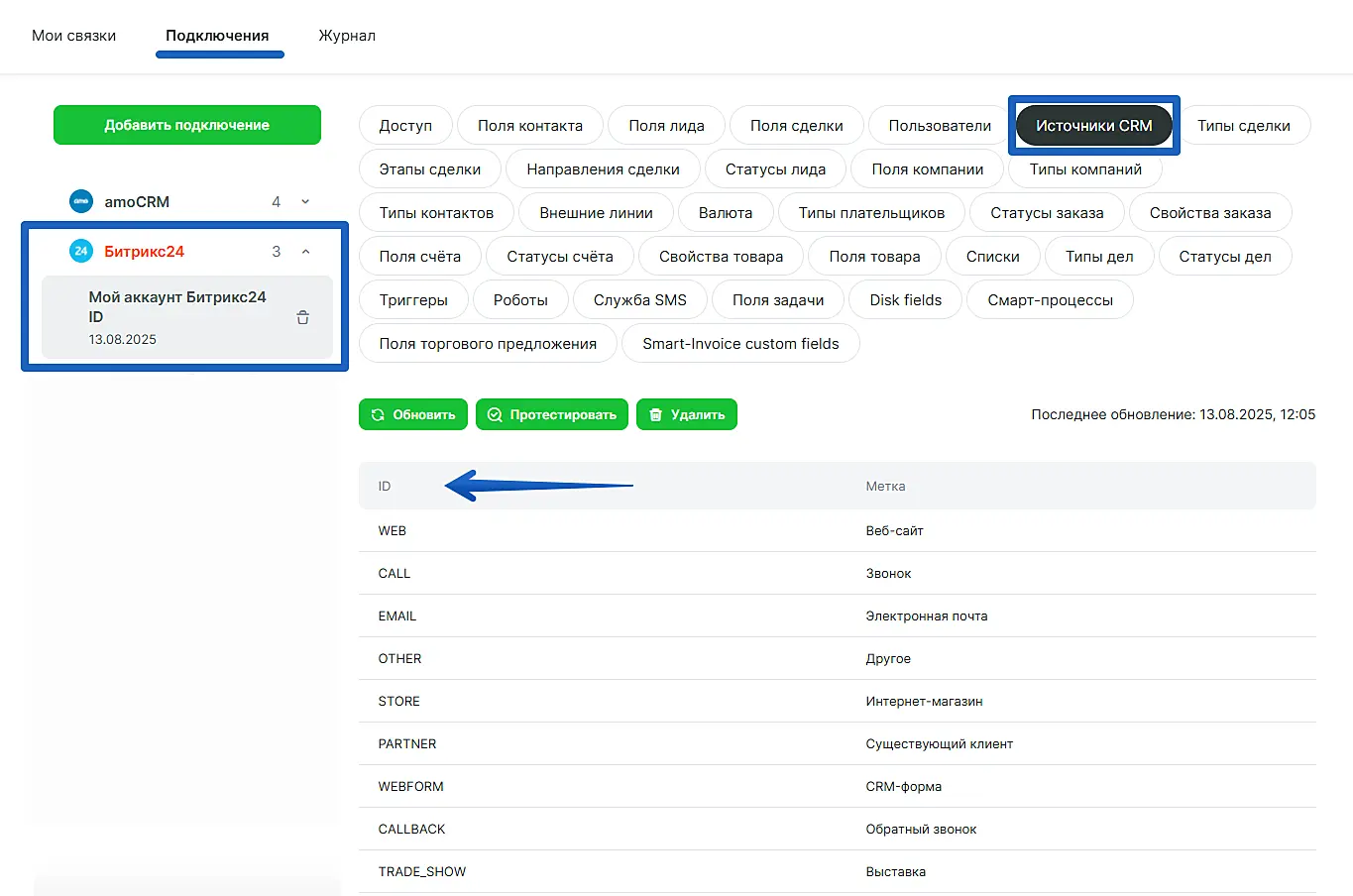Add a new connection with Добавить подключение
Image resolution: width=1353 pixels, height=896 pixels.
(186, 125)
